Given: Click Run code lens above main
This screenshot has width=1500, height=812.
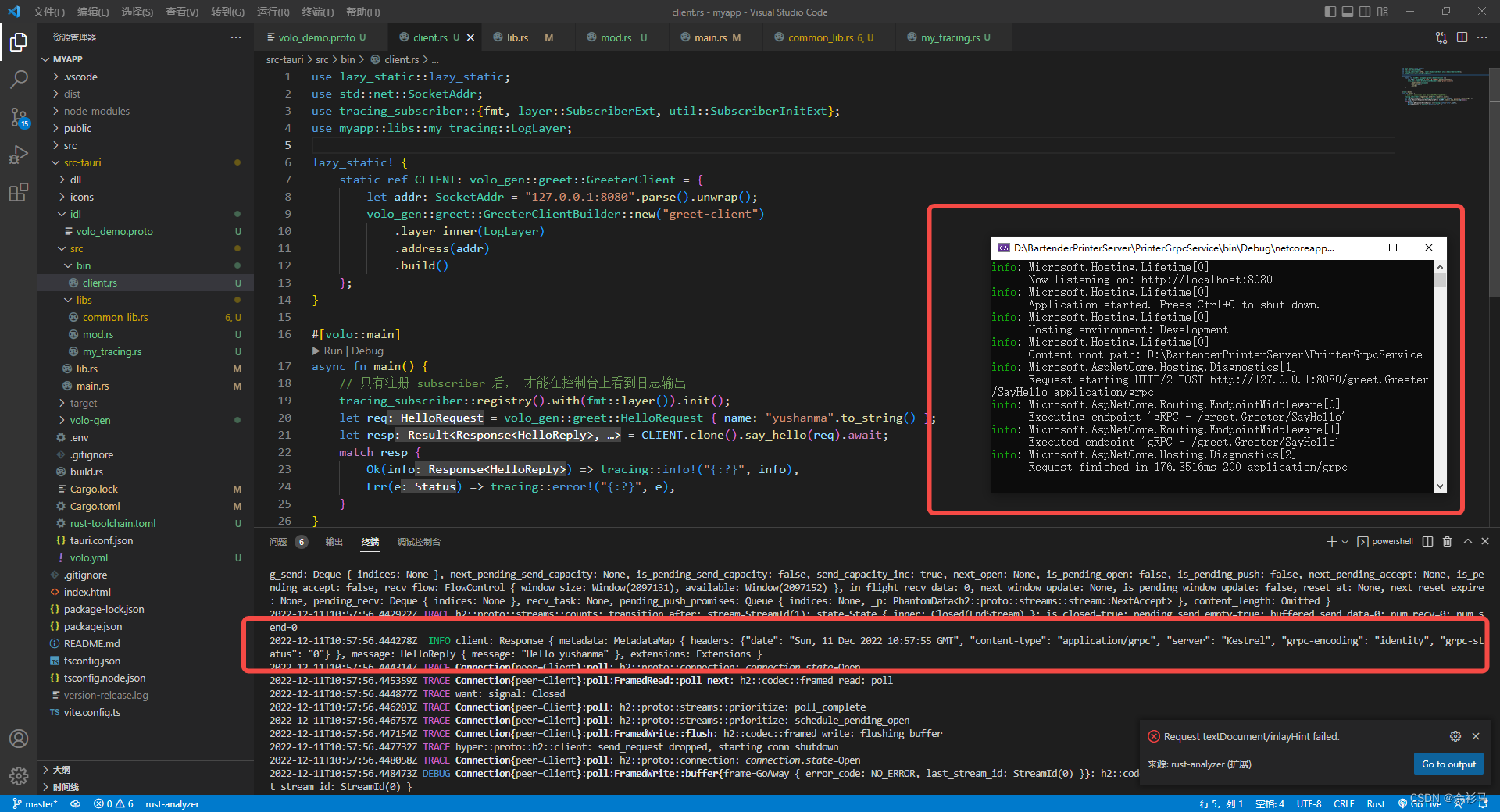Looking at the screenshot, I should click(x=333, y=351).
